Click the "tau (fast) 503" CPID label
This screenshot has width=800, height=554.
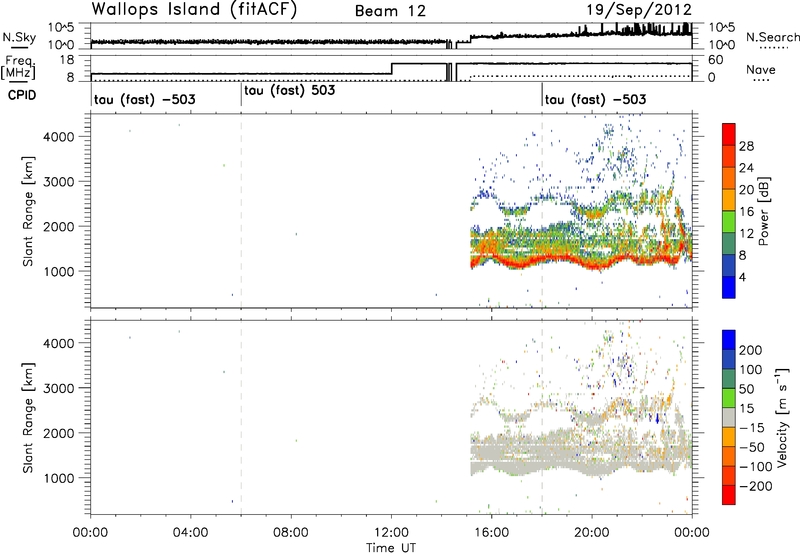290,91
